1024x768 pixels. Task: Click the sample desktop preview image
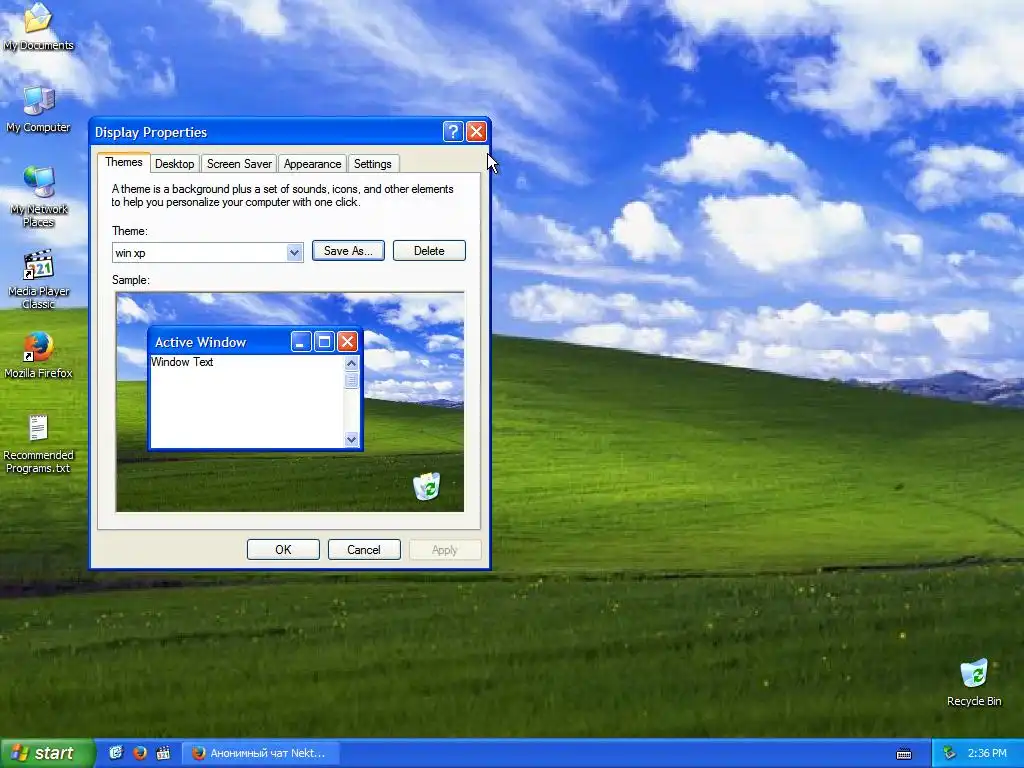click(290, 402)
